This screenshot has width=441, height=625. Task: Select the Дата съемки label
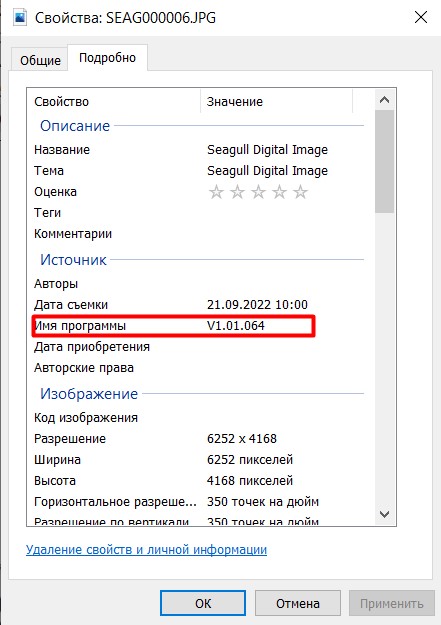pos(71,305)
